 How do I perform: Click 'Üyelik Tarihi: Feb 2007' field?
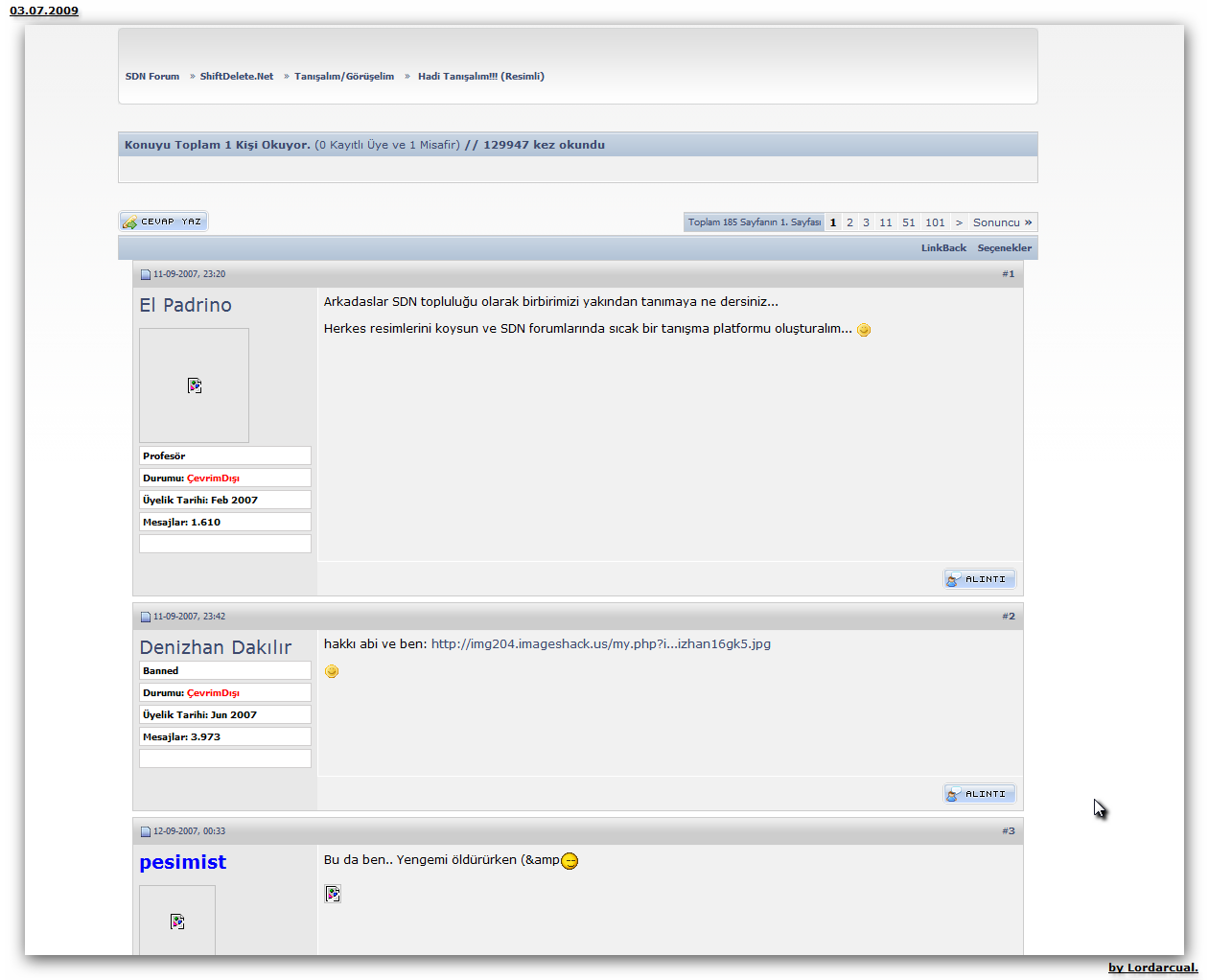pos(225,500)
